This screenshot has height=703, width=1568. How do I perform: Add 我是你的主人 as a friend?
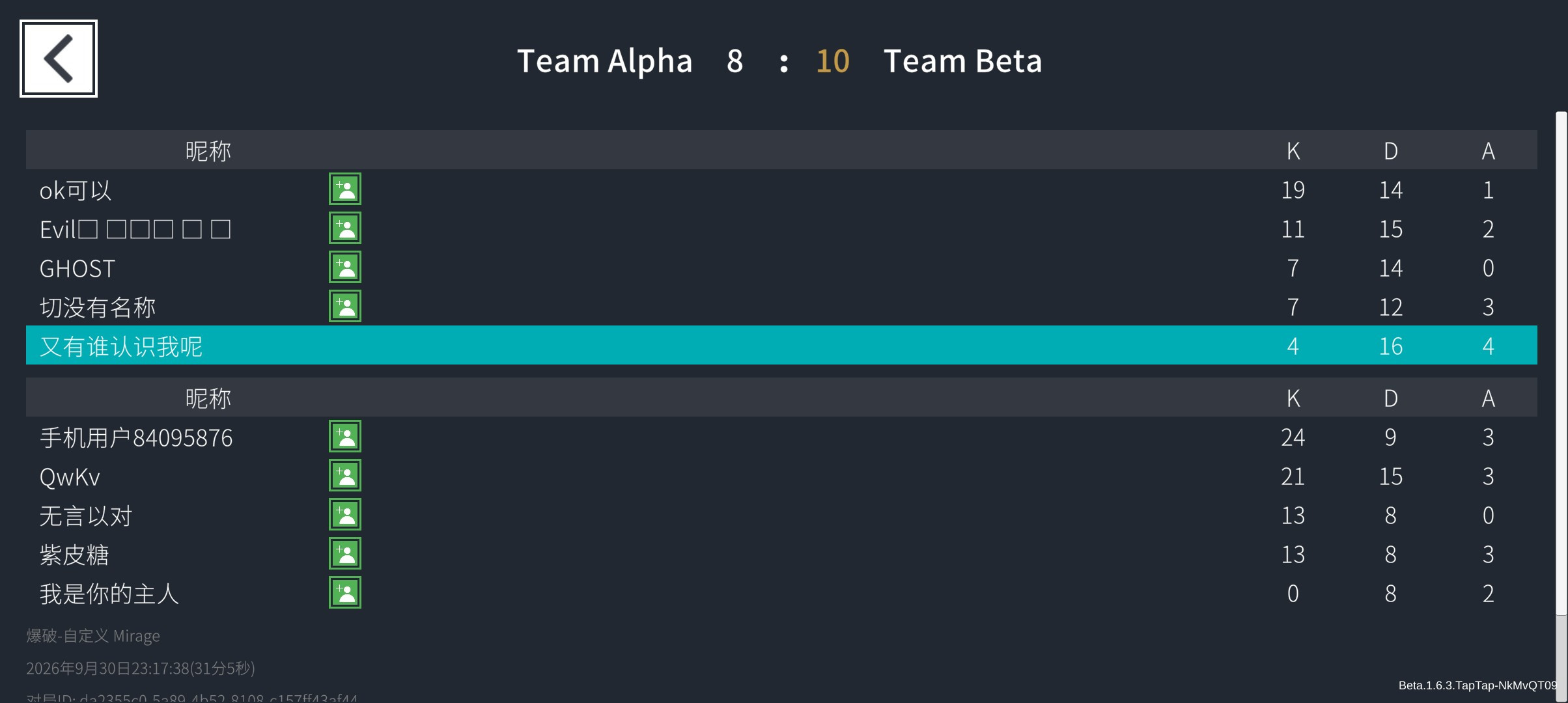tap(345, 592)
